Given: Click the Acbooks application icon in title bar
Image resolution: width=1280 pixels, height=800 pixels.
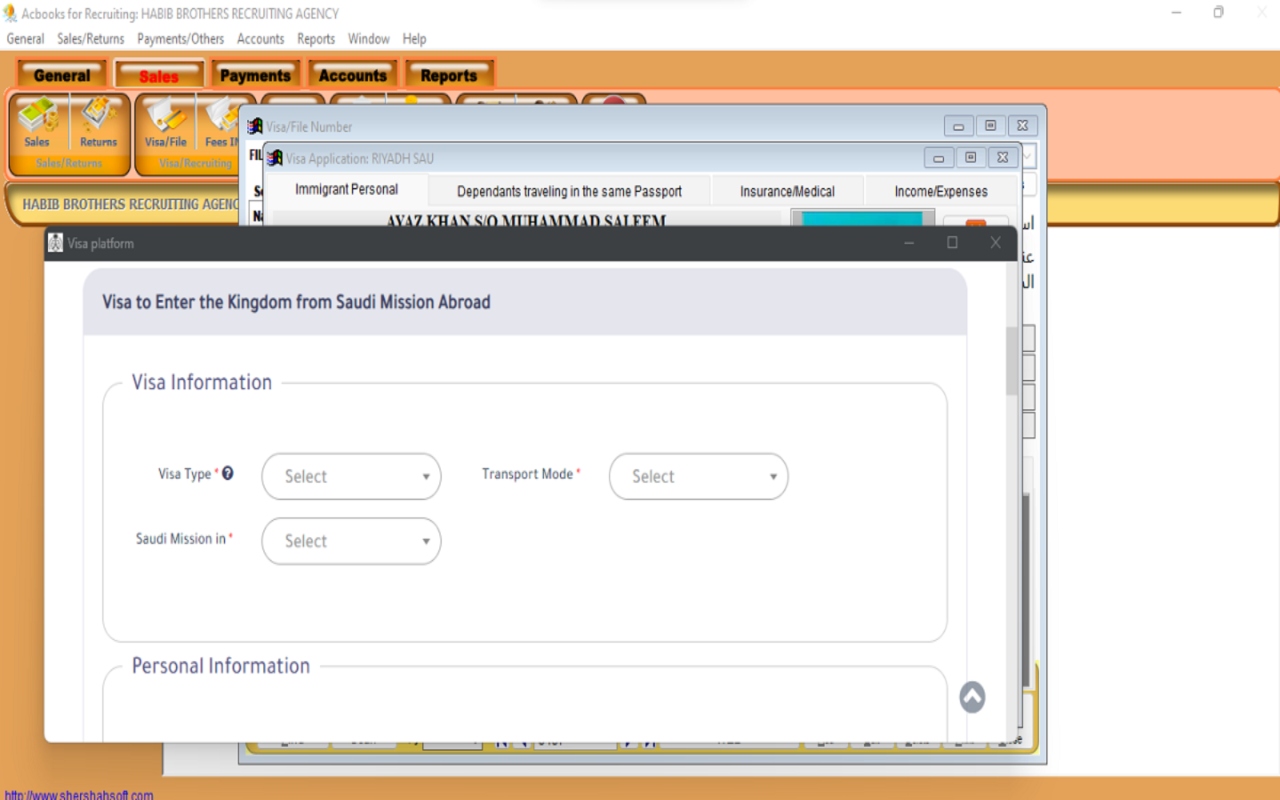Looking at the screenshot, I should [10, 13].
